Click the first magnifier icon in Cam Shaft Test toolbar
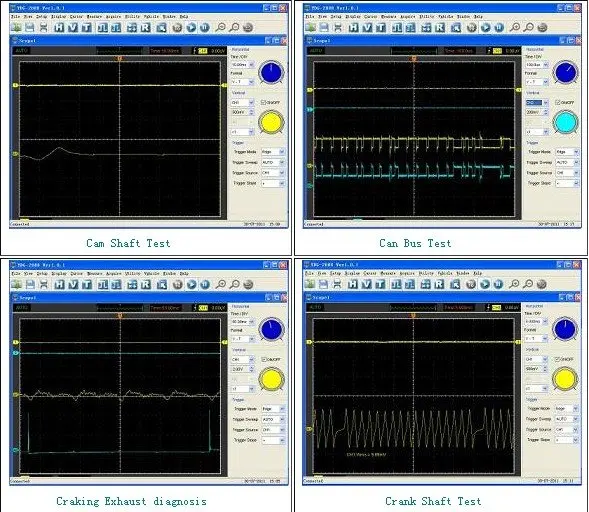589x512 pixels. [221, 27]
